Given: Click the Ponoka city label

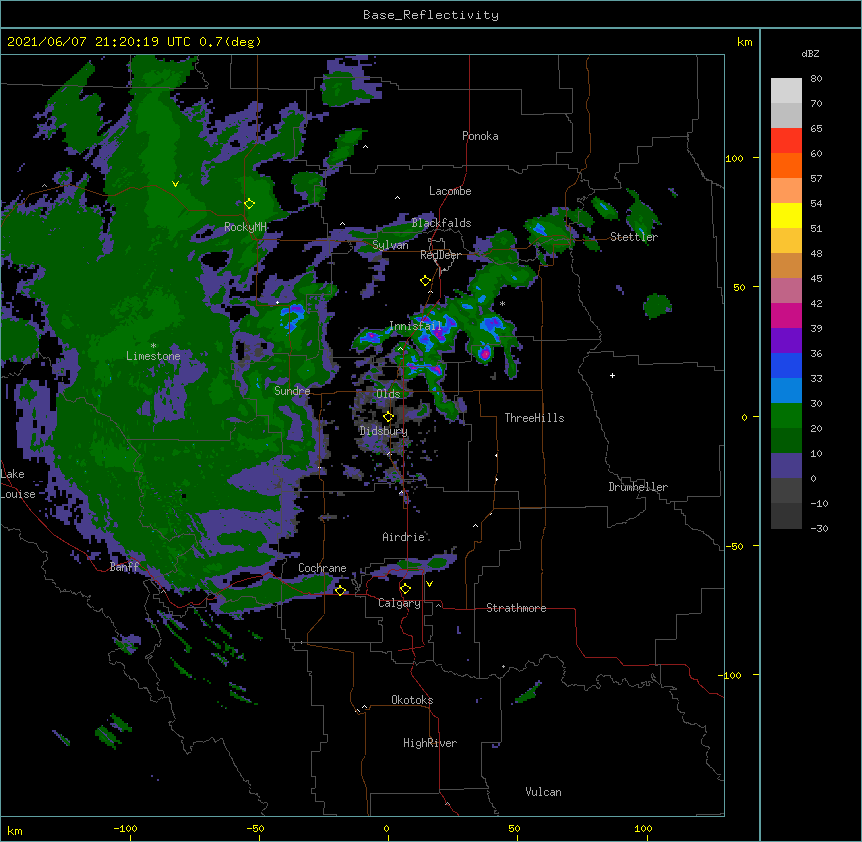Looking at the screenshot, I should point(480,136).
